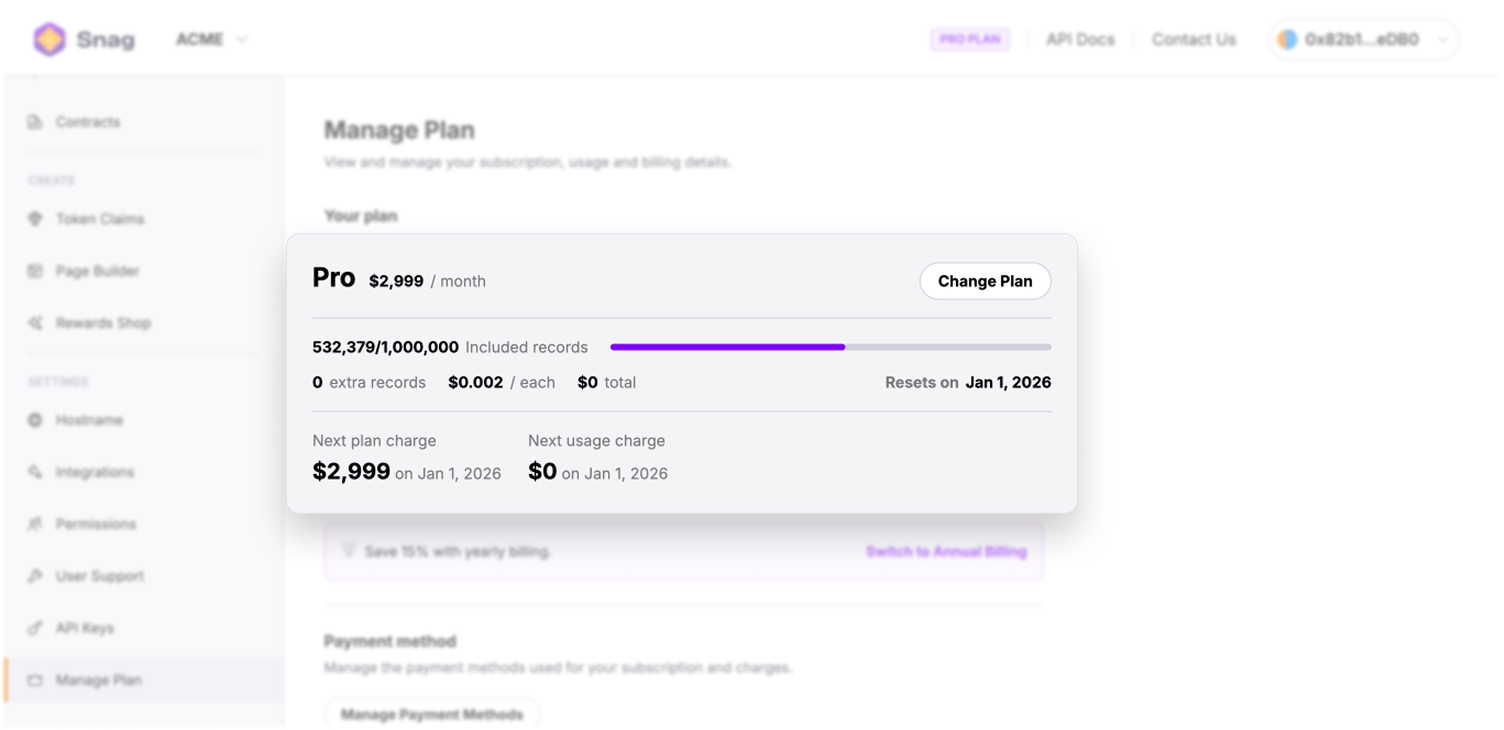Image resolution: width=1504 pixels, height=730 pixels.
Task: Click the Page Builder icon
Action: click(x=37, y=271)
